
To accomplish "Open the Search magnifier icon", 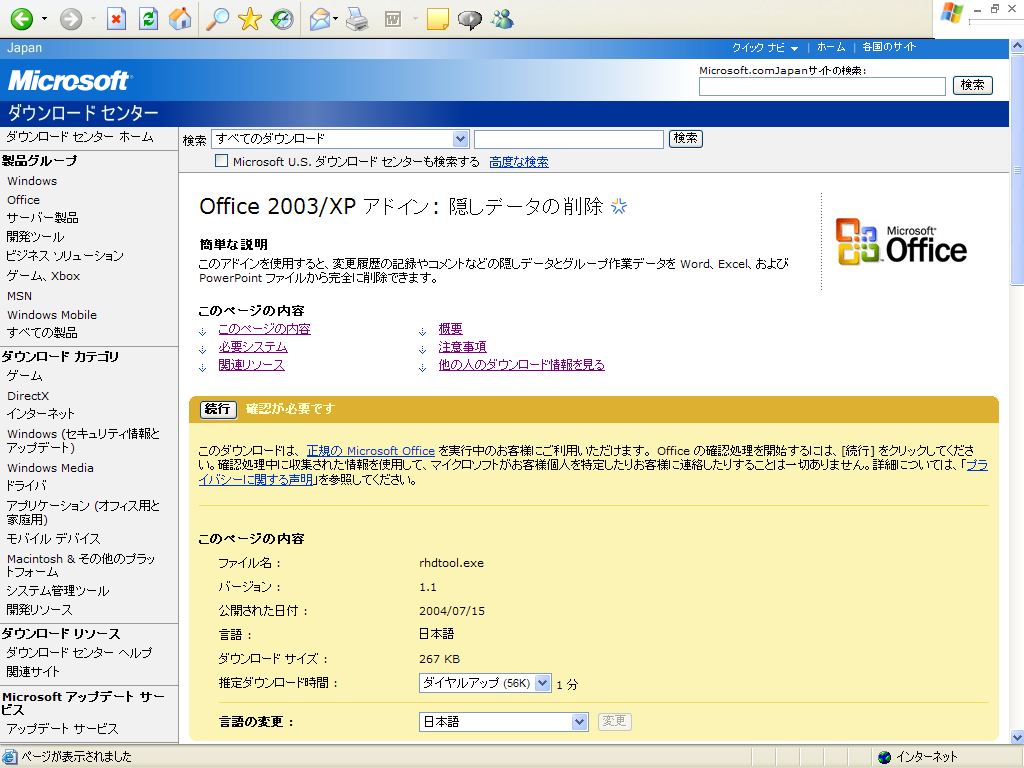I will 216,19.
